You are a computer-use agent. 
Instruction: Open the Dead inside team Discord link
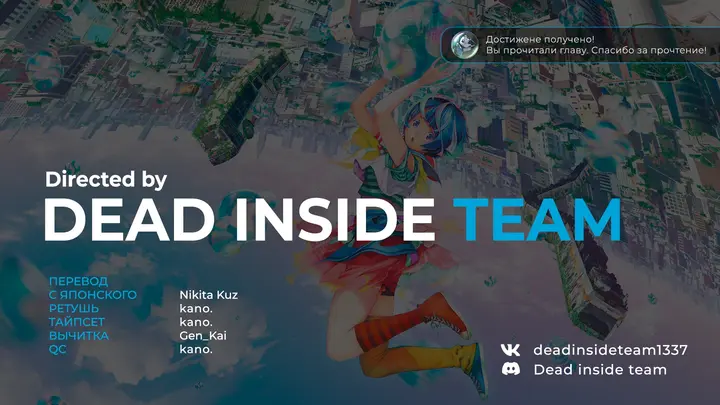(x=600, y=370)
